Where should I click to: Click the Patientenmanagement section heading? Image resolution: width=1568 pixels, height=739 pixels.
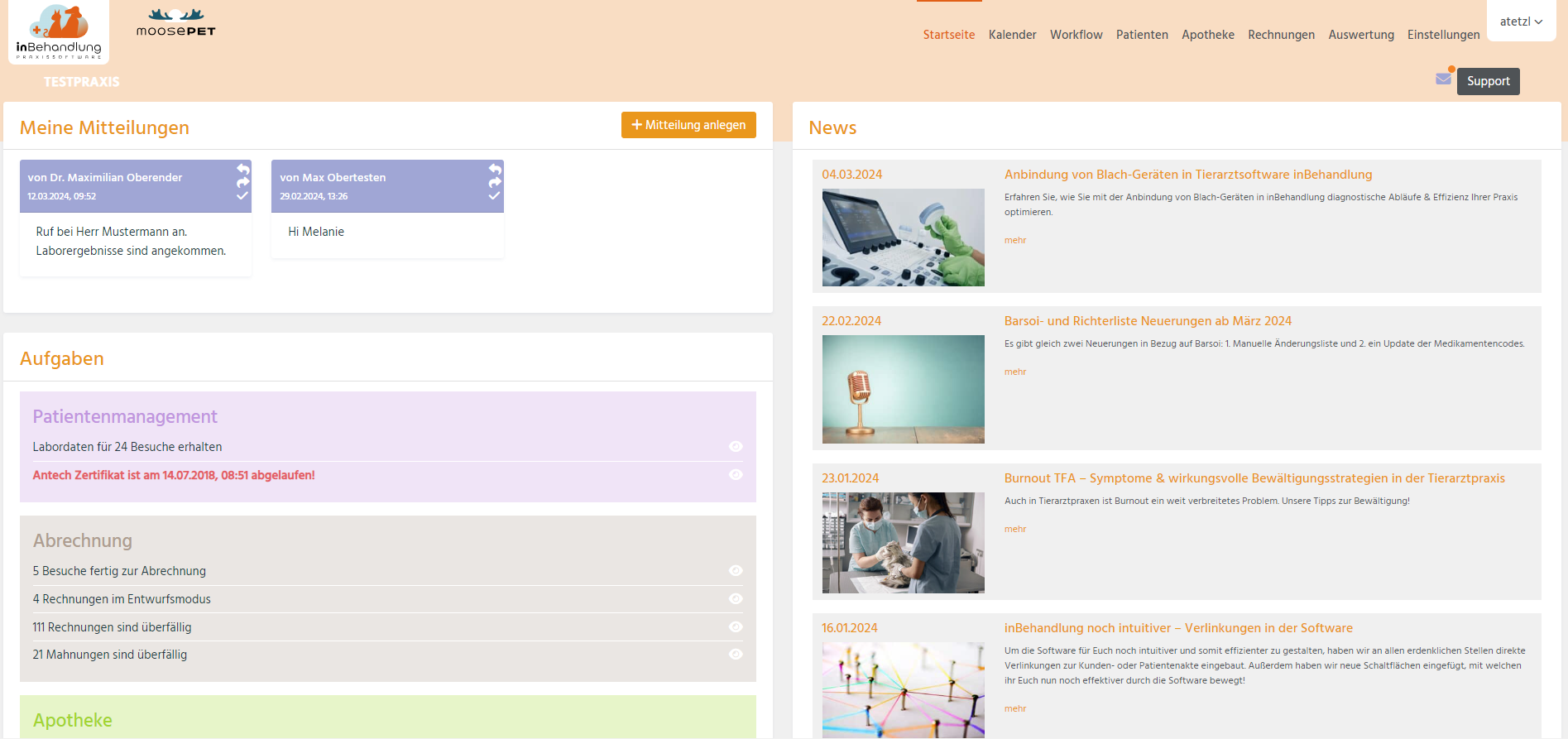click(x=125, y=416)
